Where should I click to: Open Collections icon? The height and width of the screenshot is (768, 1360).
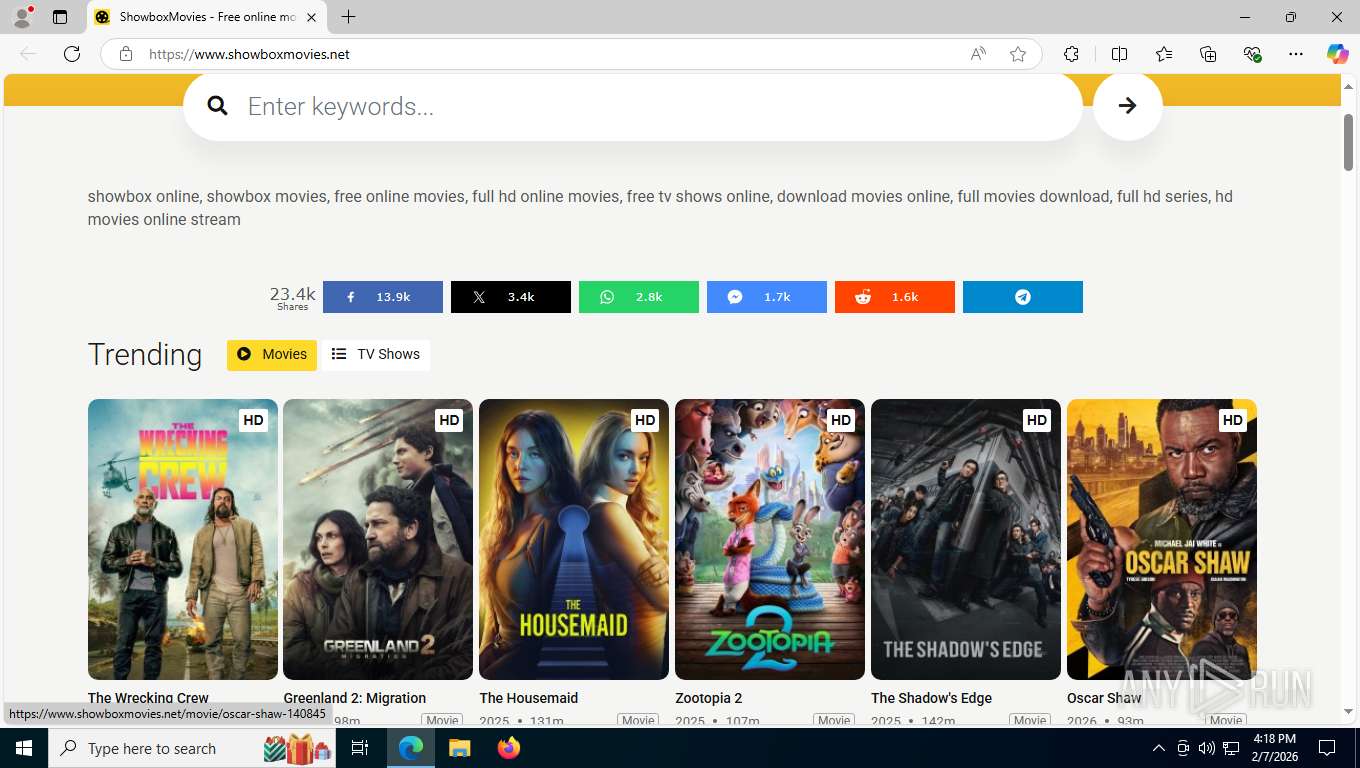[1208, 54]
